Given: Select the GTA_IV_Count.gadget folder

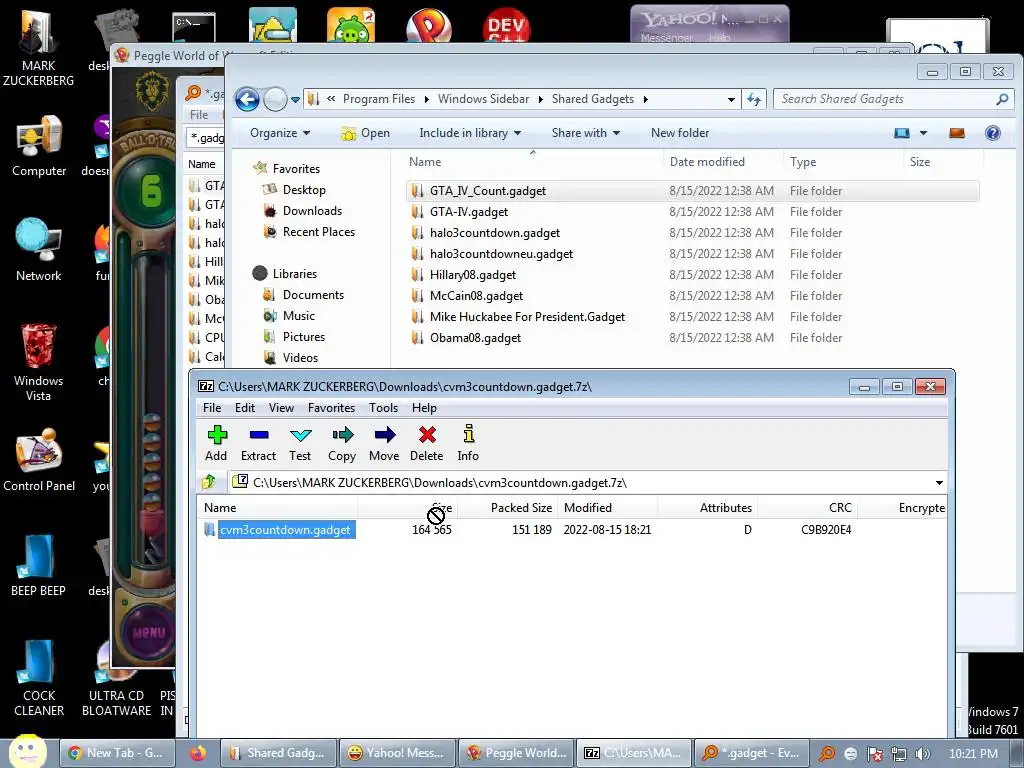Looking at the screenshot, I should click(692, 191).
